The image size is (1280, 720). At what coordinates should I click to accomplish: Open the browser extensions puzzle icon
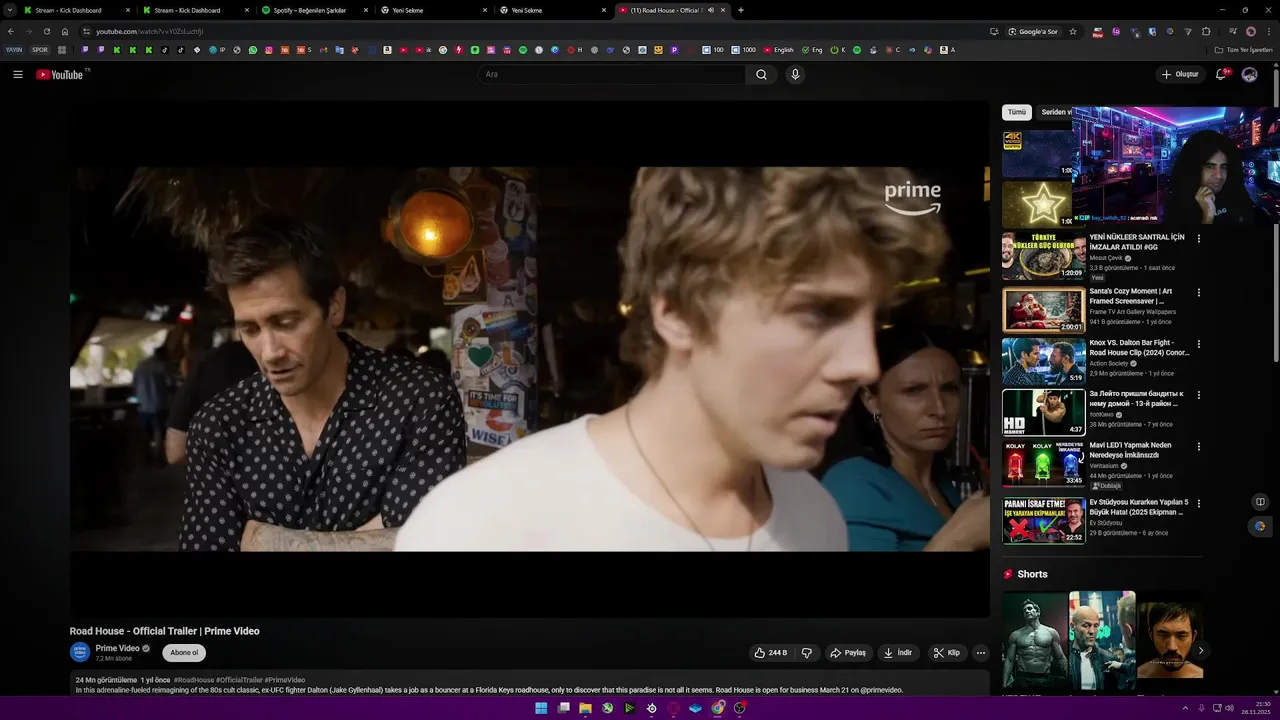[1206, 31]
